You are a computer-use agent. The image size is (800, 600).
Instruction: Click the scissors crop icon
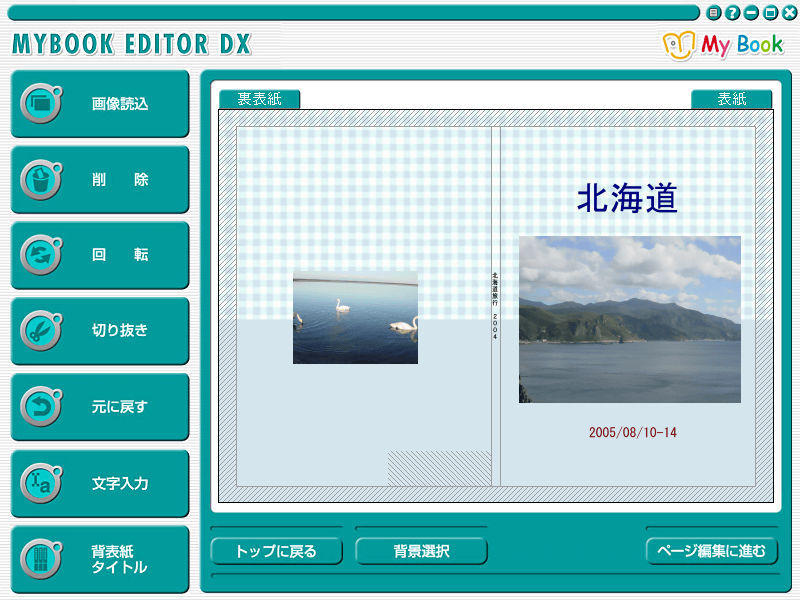[41, 331]
